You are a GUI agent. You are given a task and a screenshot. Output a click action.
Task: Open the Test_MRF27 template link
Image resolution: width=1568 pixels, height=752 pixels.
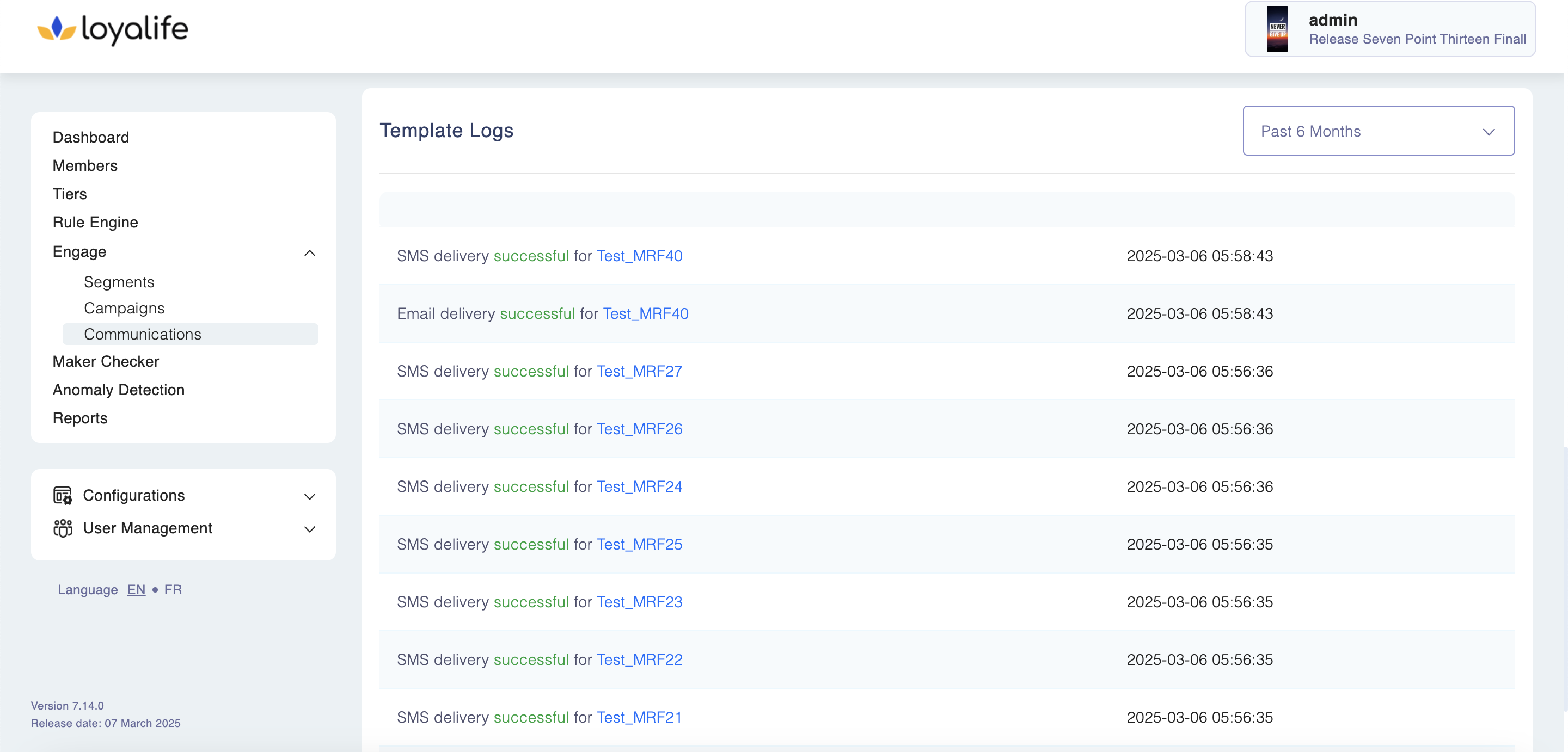639,371
